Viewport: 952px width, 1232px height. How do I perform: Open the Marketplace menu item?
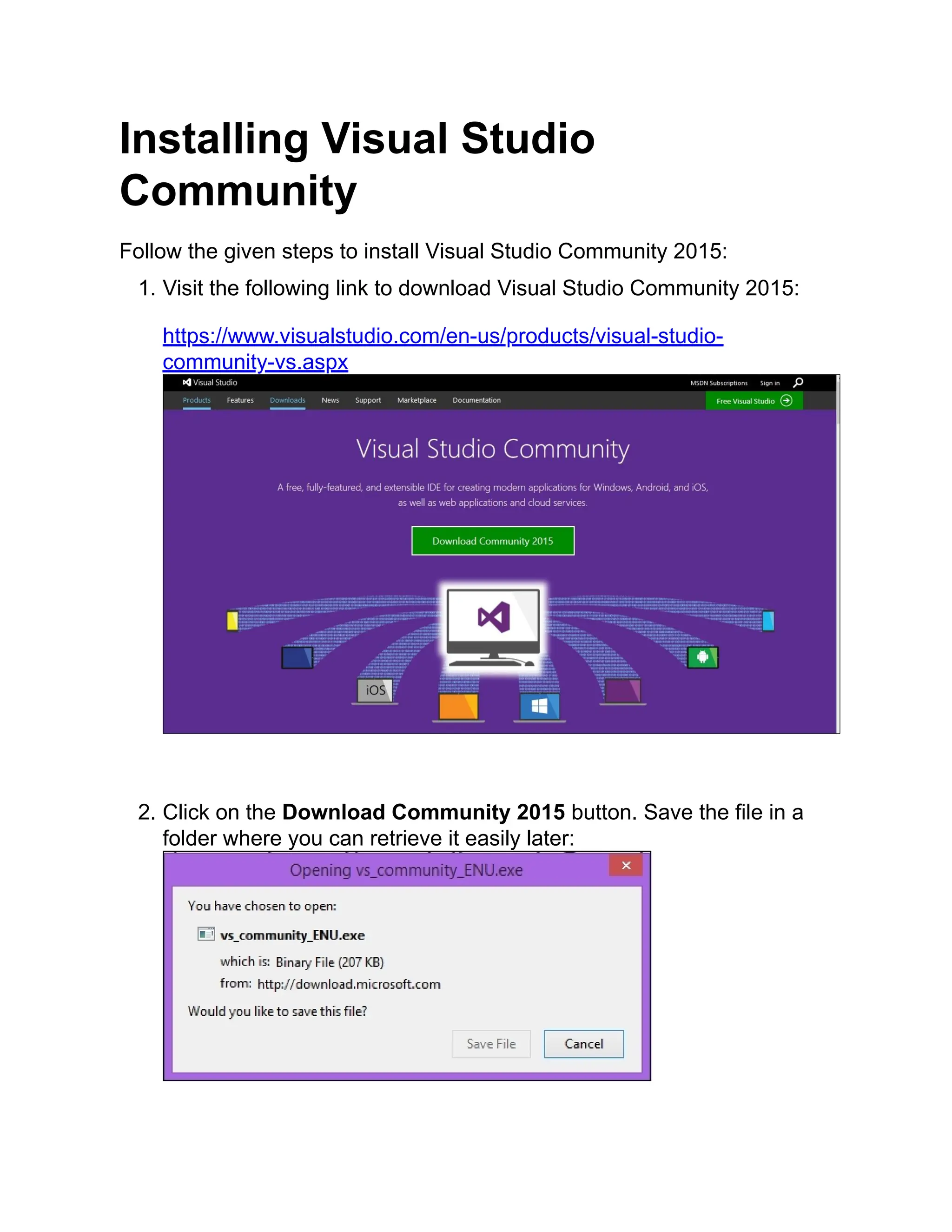coord(417,400)
